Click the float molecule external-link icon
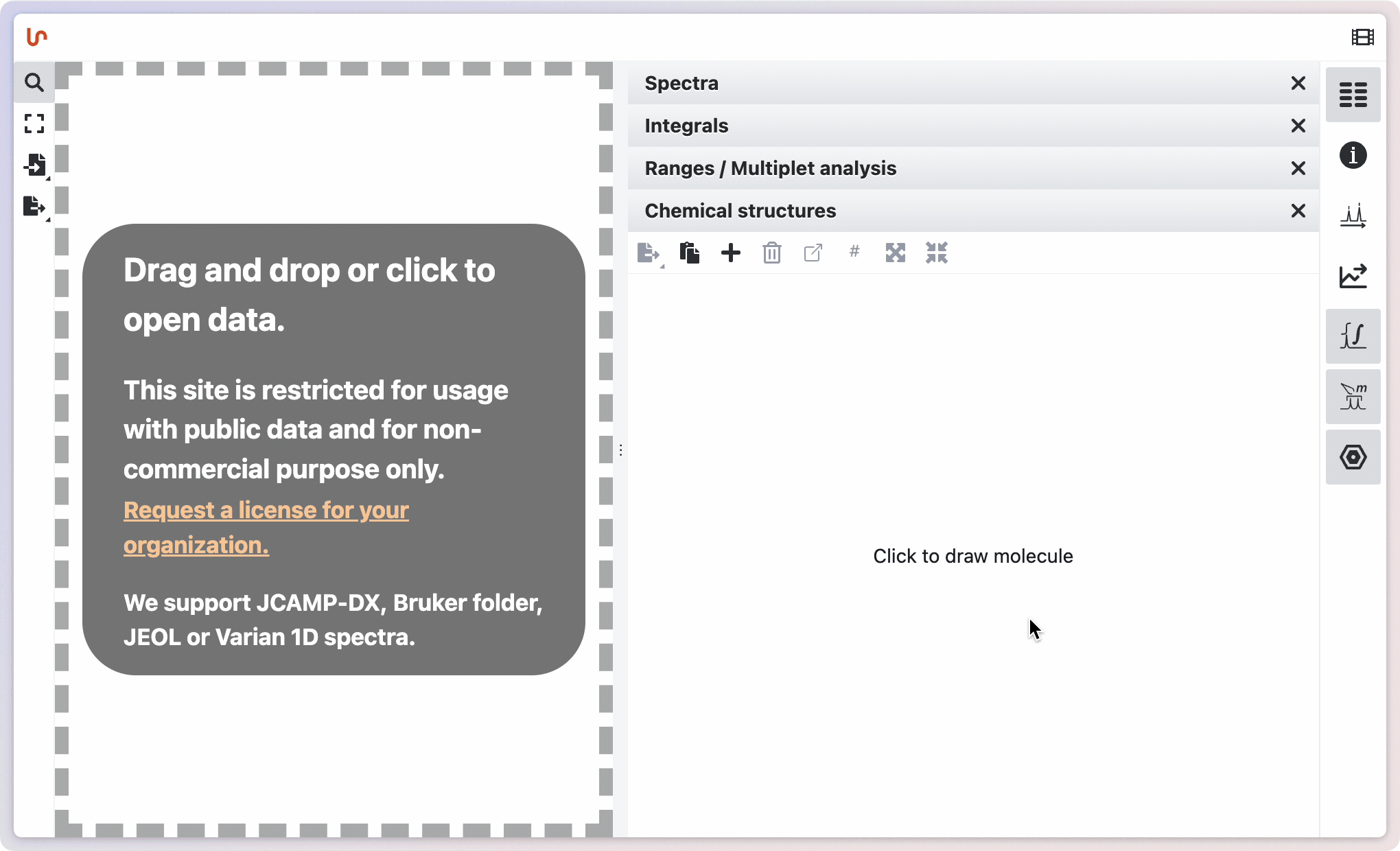 click(813, 253)
